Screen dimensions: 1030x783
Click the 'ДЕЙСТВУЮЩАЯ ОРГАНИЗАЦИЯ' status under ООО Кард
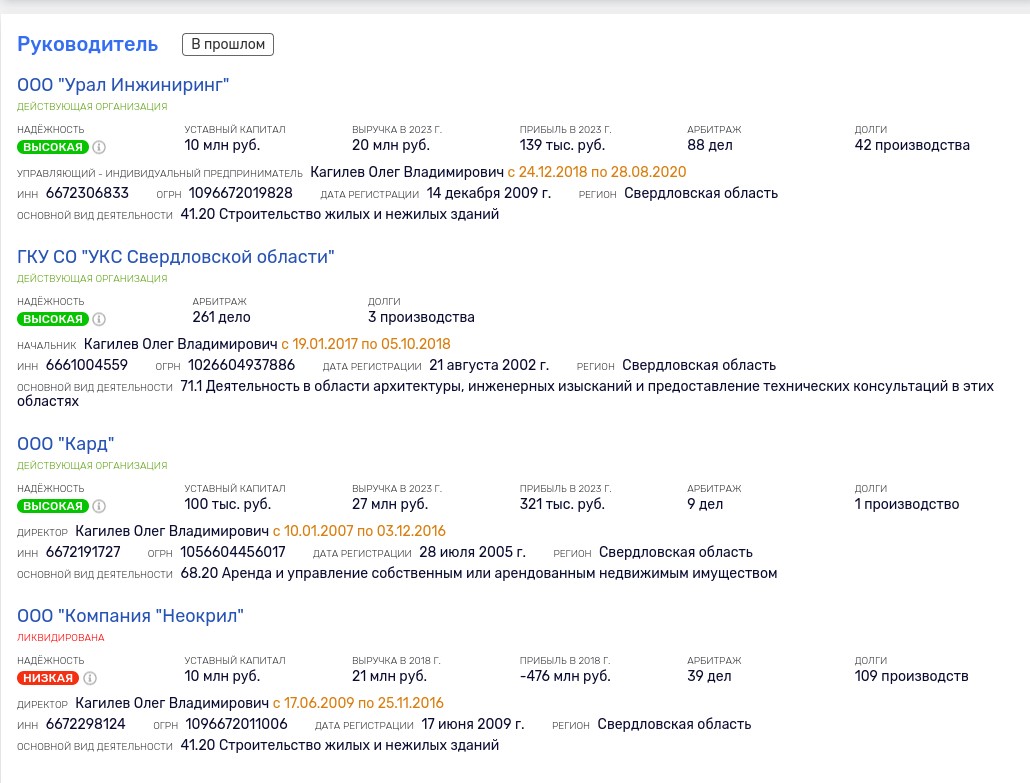92,466
